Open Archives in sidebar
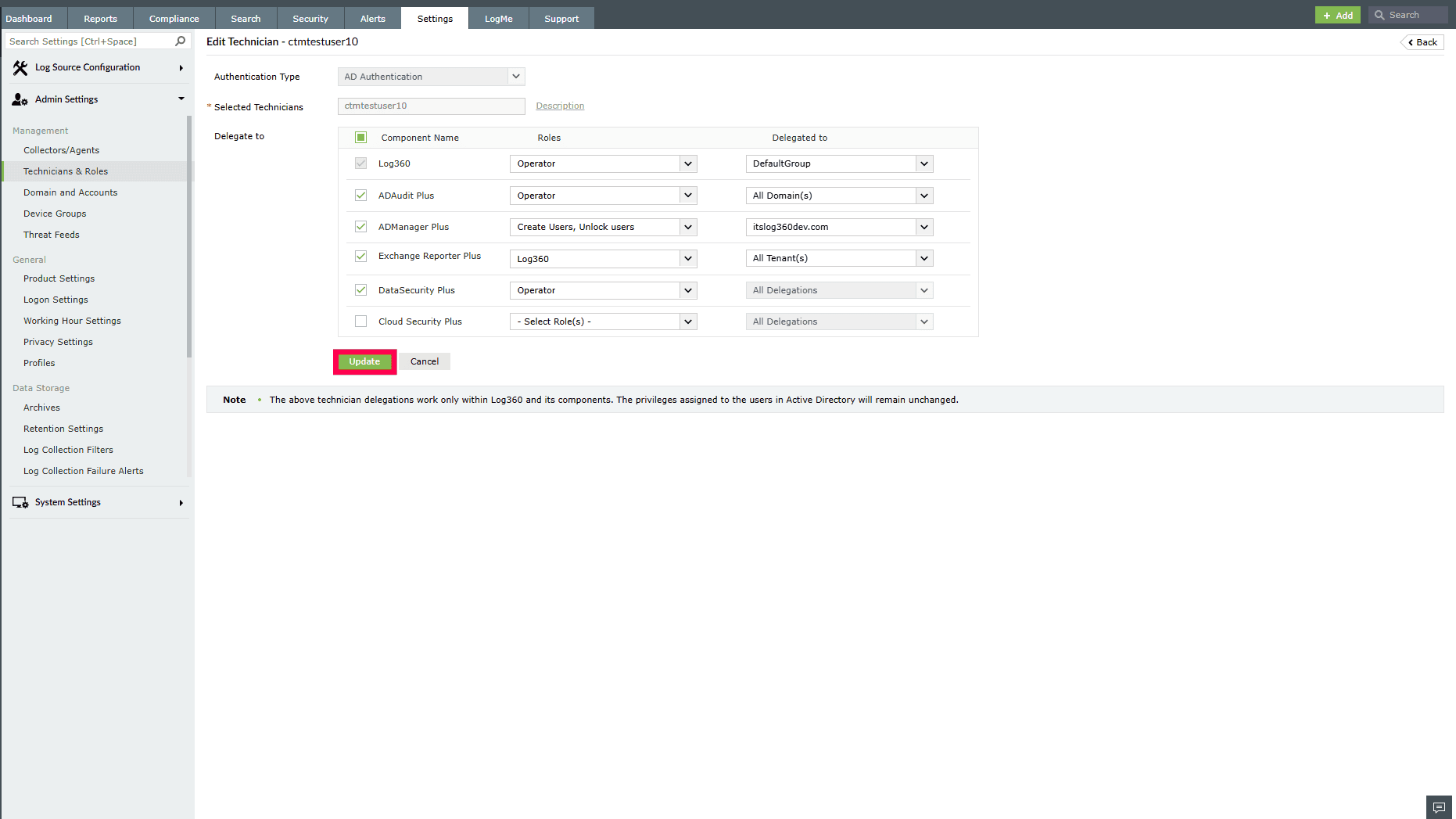Screen dimensions: 1456x819 pyautogui.click(x=42, y=408)
